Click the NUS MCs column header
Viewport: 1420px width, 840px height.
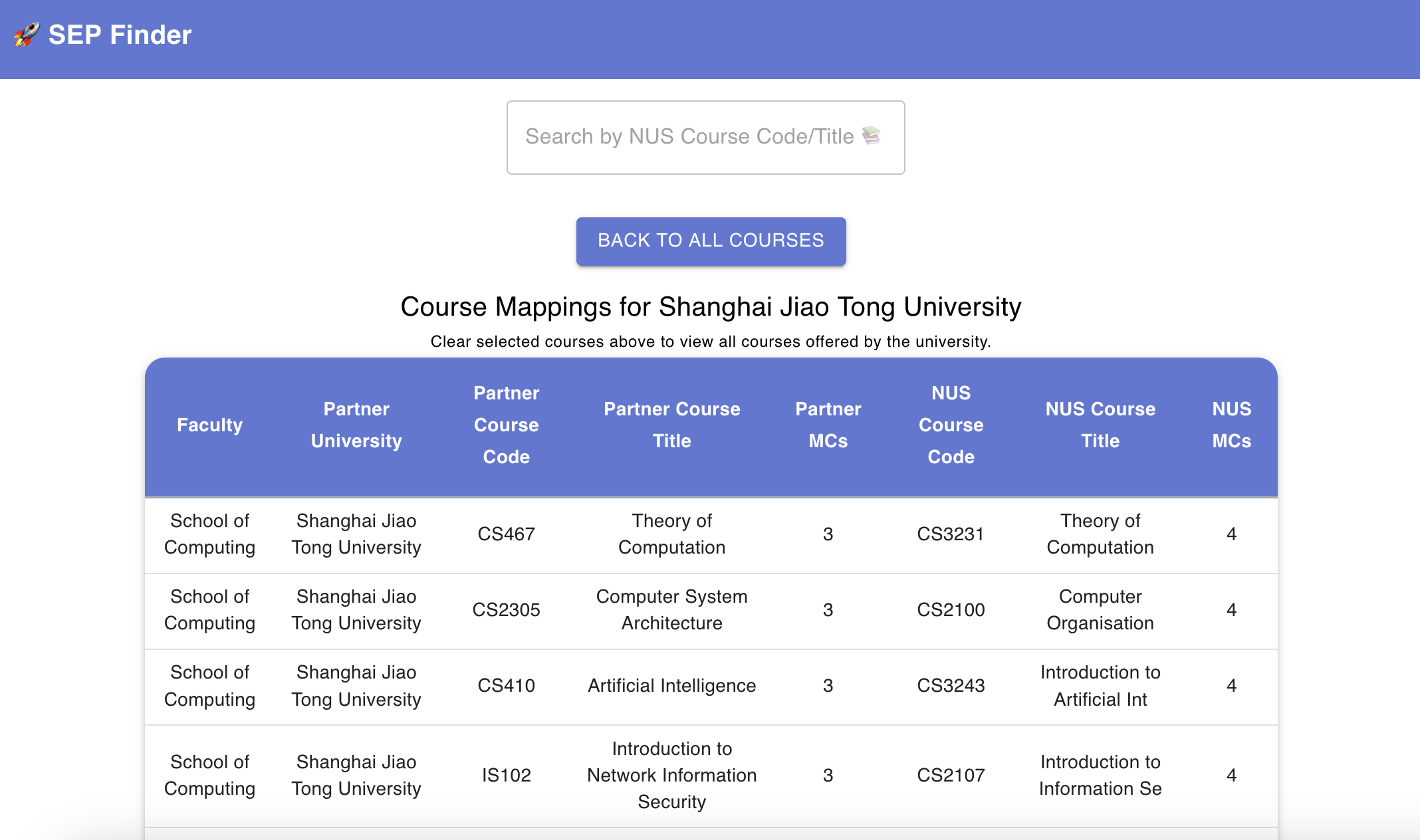tap(1231, 425)
